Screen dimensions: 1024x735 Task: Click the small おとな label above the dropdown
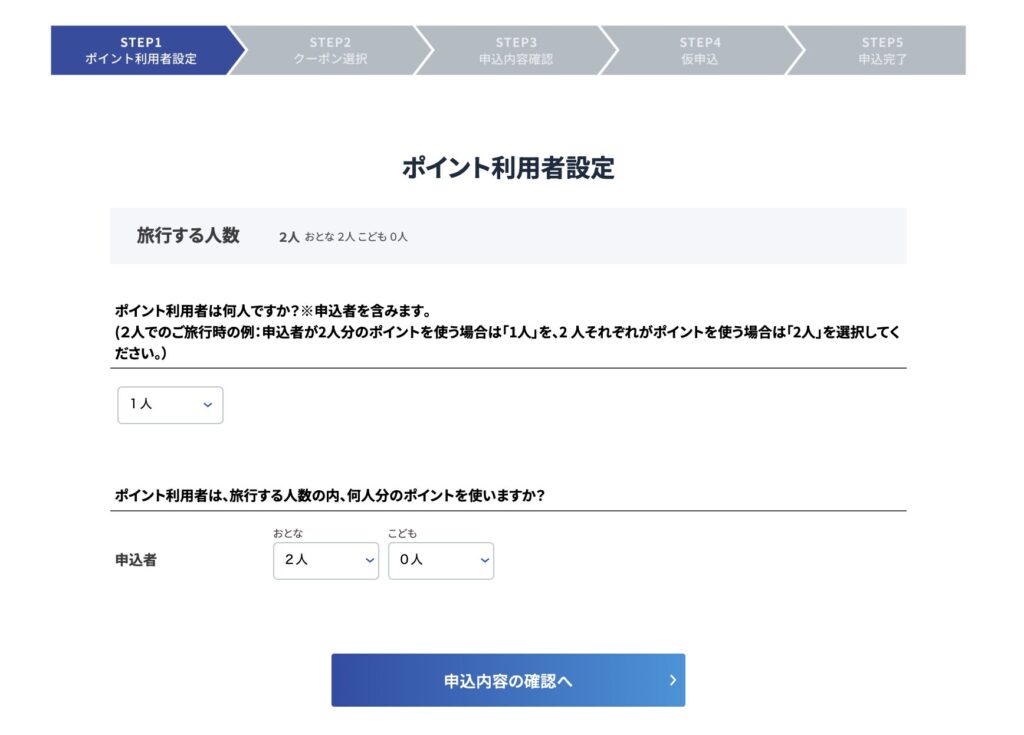[288, 534]
